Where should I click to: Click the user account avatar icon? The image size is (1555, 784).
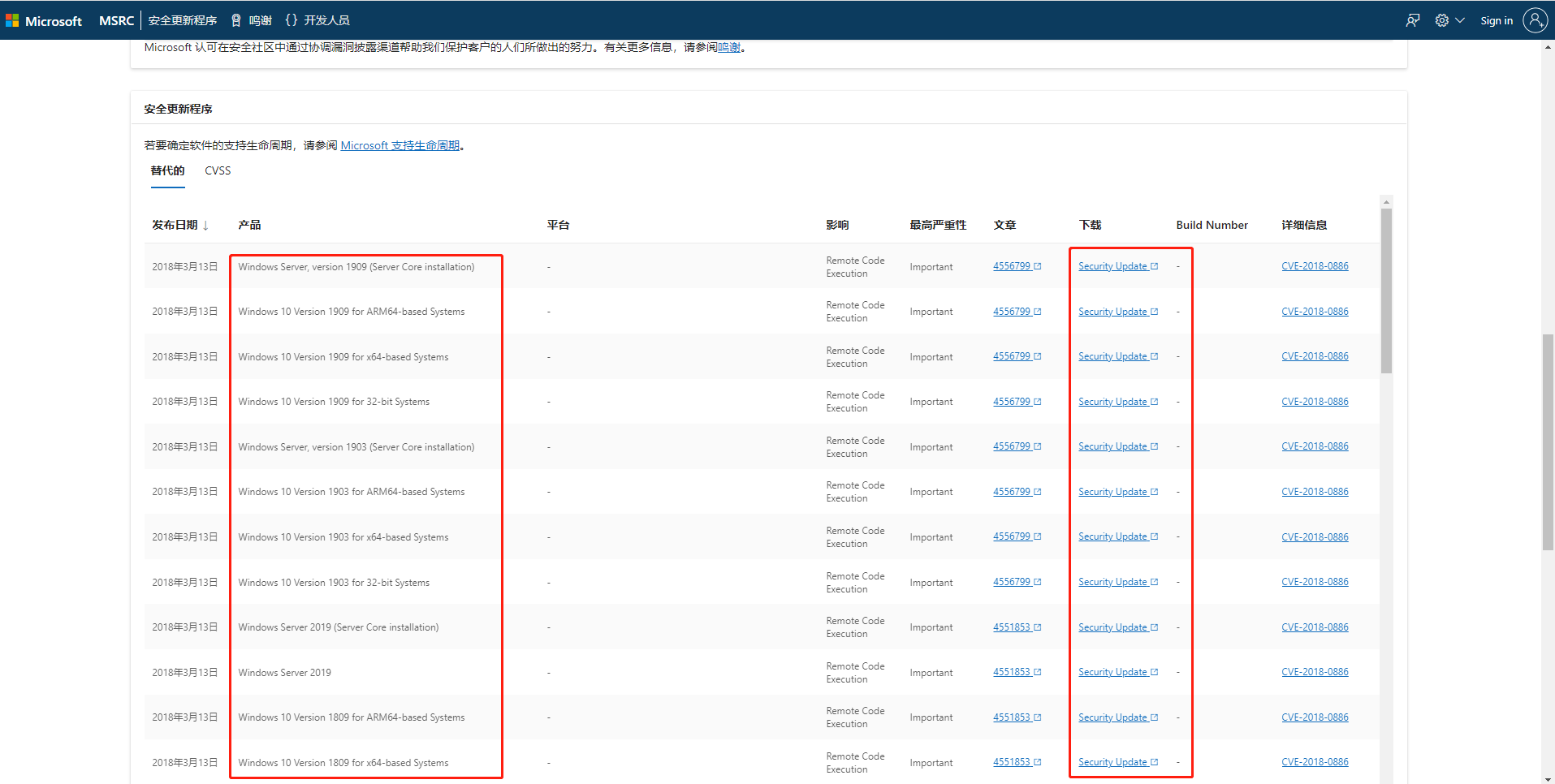click(x=1535, y=21)
